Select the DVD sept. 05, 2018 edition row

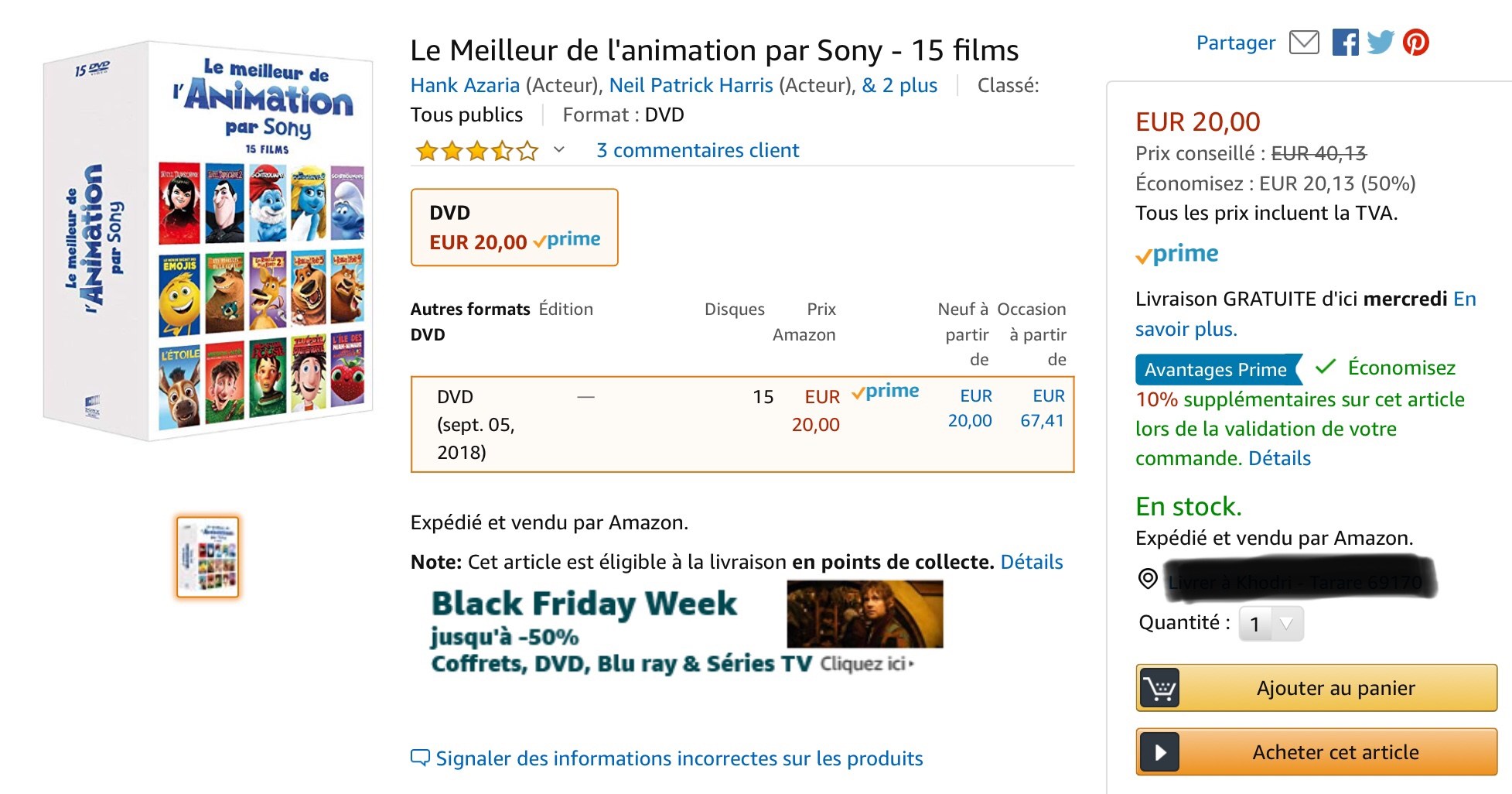[742, 424]
